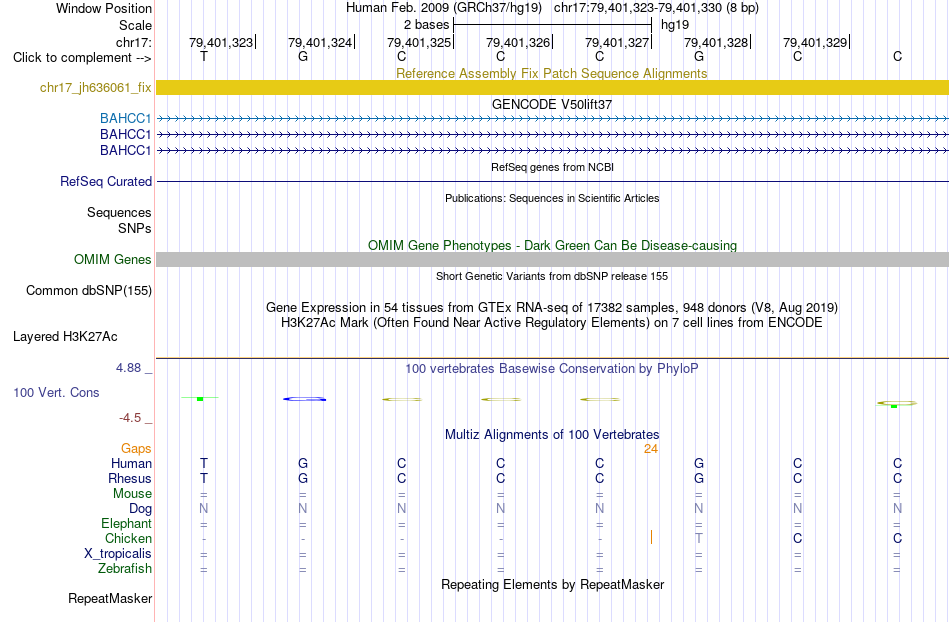
Task: Open the 'H3K27Ac Mark' ENCODE track title
Action: tap(552, 322)
